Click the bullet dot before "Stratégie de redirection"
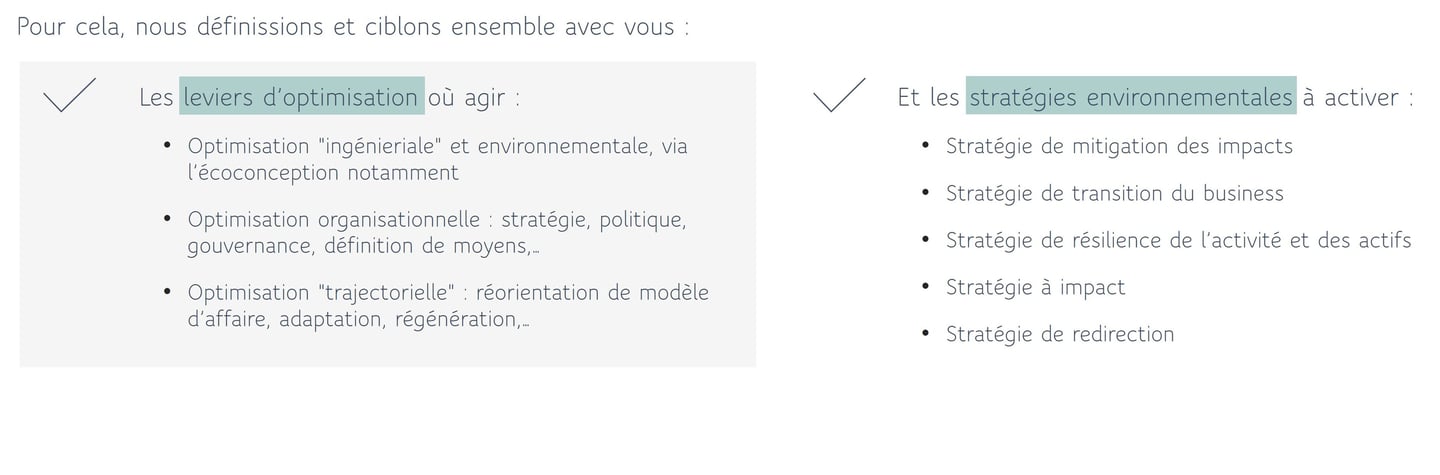This screenshot has height=475, width=1440. [x=926, y=333]
